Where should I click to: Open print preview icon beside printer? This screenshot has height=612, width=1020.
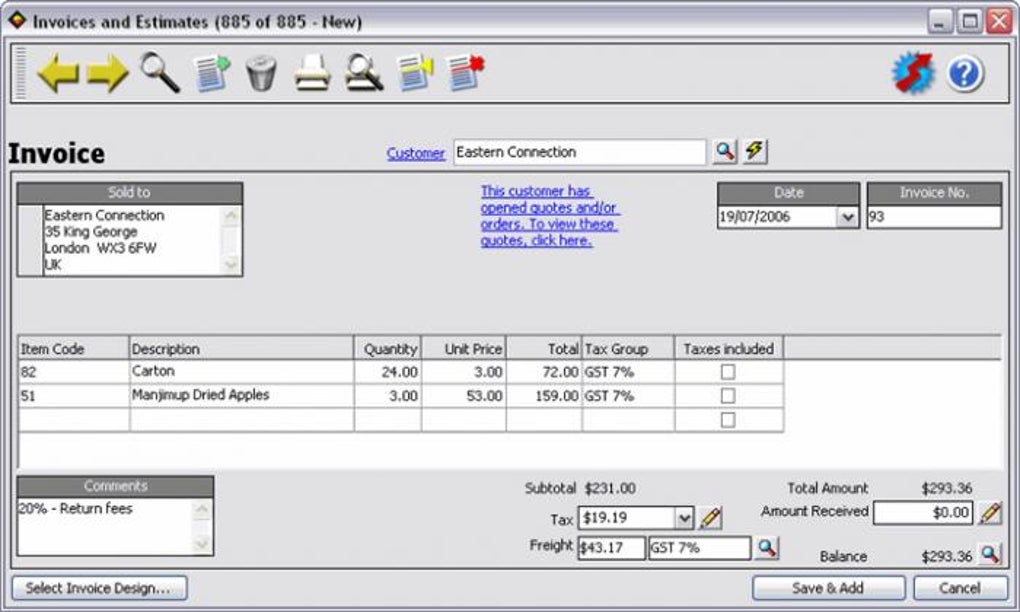(x=364, y=73)
